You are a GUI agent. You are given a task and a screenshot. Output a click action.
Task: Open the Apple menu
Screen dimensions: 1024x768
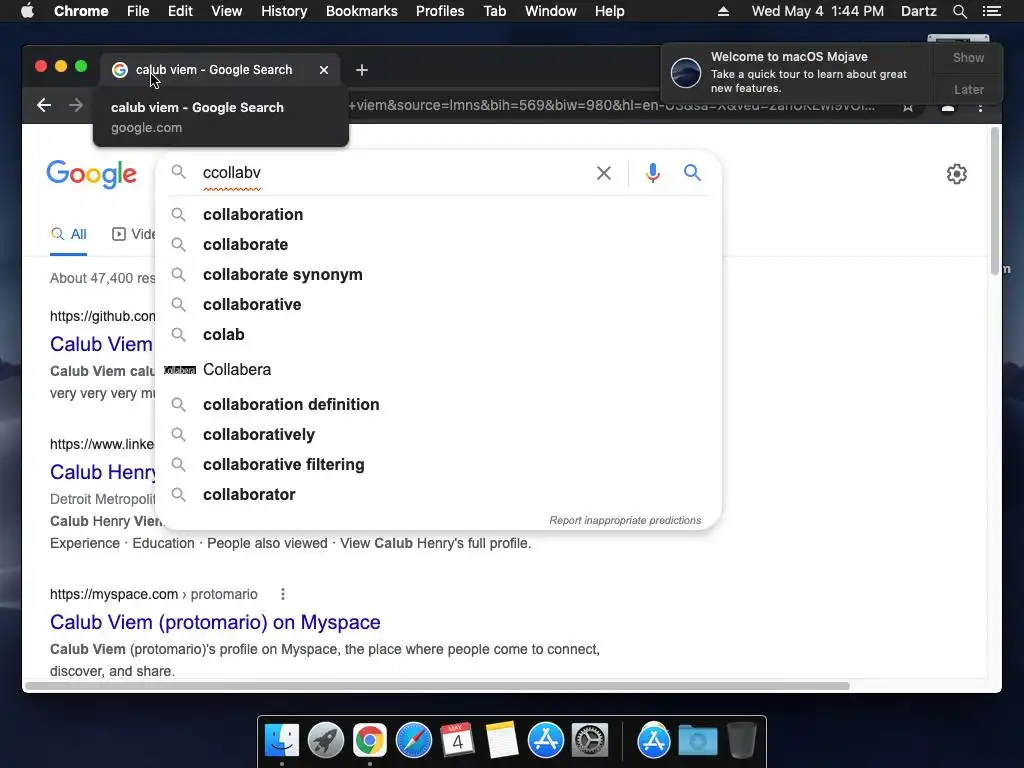click(x=27, y=11)
